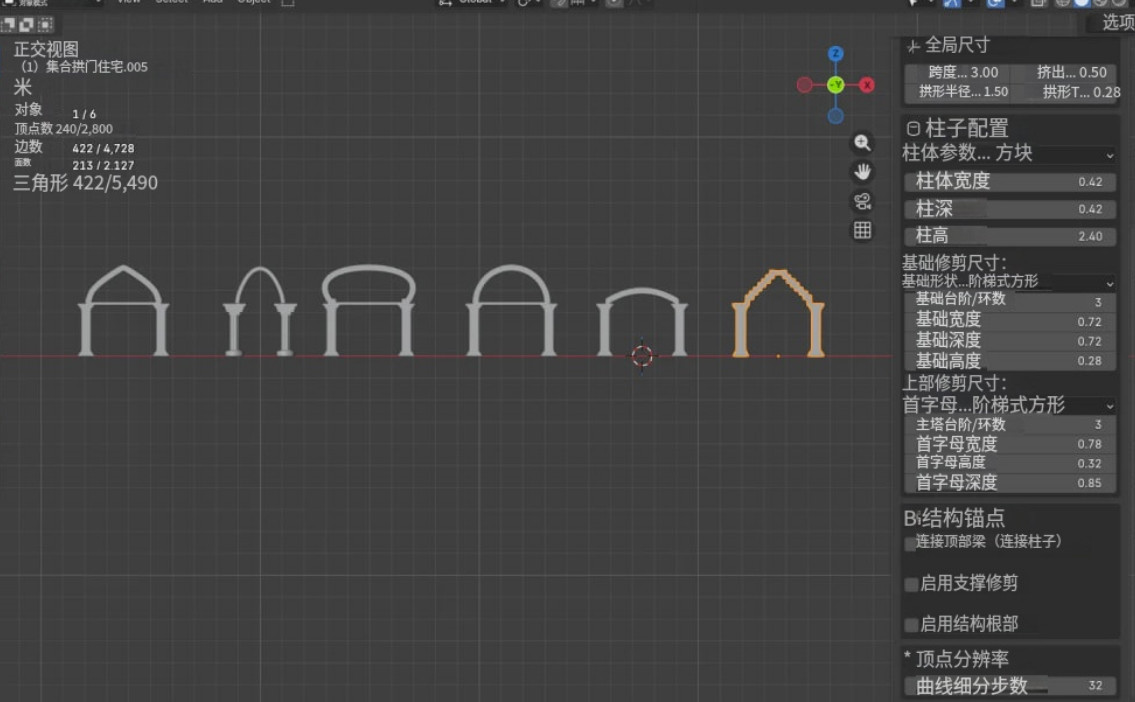Click the 柱体宽度 0.42 field
The height and width of the screenshot is (702, 1135).
click(1010, 182)
